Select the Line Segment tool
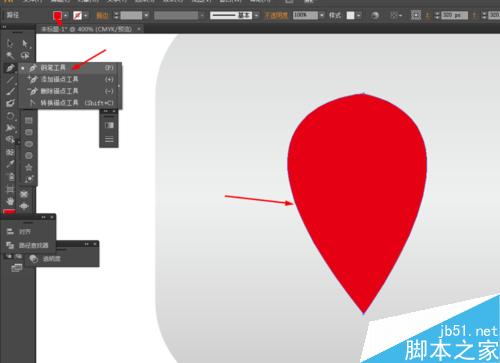The image size is (500, 363). click(x=10, y=80)
